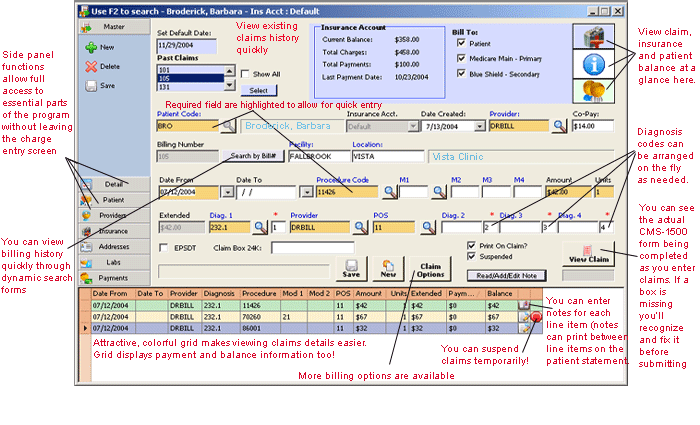The width and height of the screenshot is (700, 425).
Task: Click the Delete icon in side panel
Action: (91, 67)
